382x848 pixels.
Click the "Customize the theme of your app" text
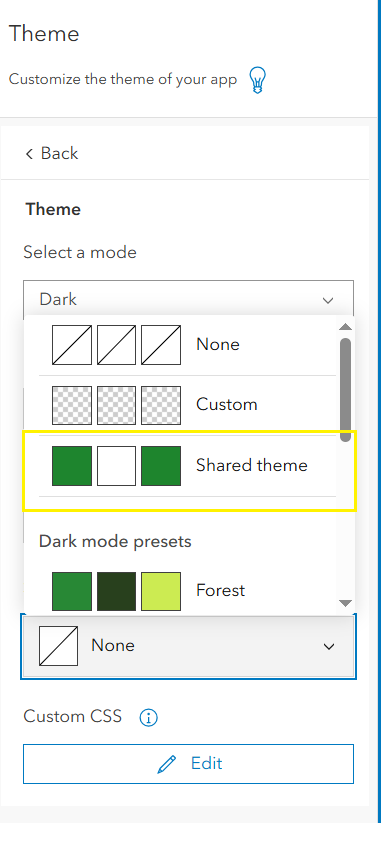pos(123,80)
